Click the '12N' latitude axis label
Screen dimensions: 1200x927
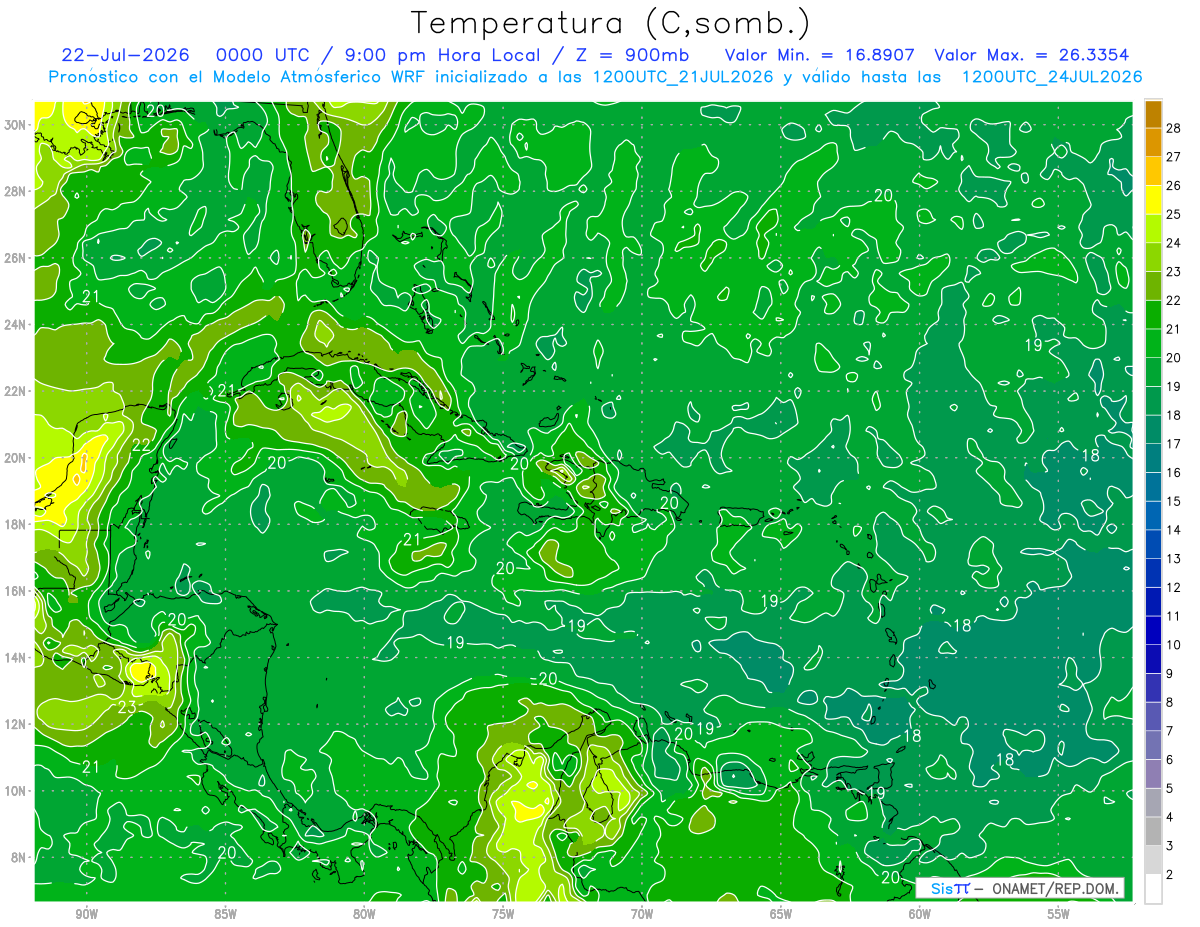pos(16,724)
